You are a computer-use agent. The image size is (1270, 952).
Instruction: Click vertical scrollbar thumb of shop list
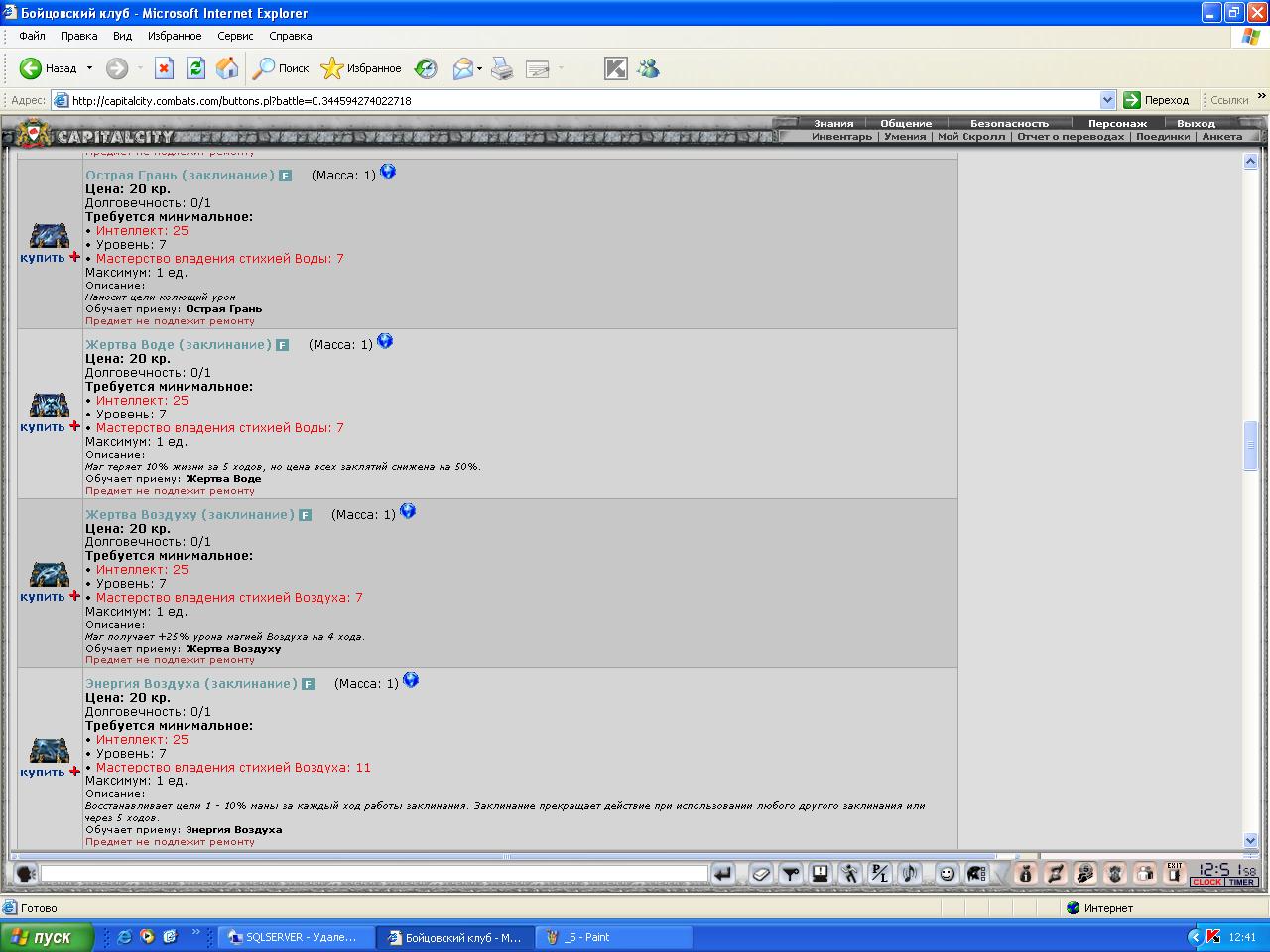coord(1251,445)
